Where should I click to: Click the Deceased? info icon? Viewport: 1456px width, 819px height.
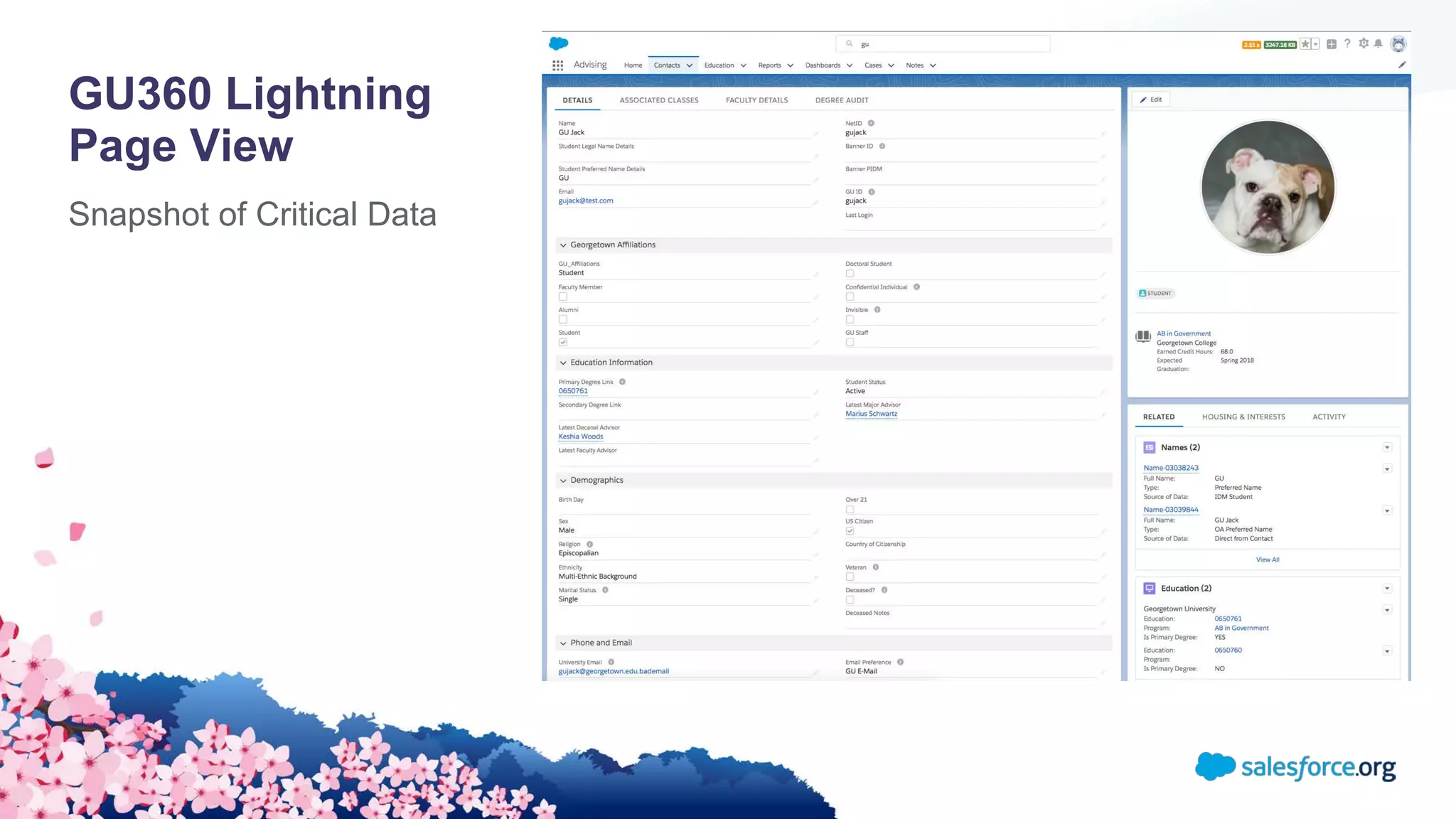(x=884, y=590)
